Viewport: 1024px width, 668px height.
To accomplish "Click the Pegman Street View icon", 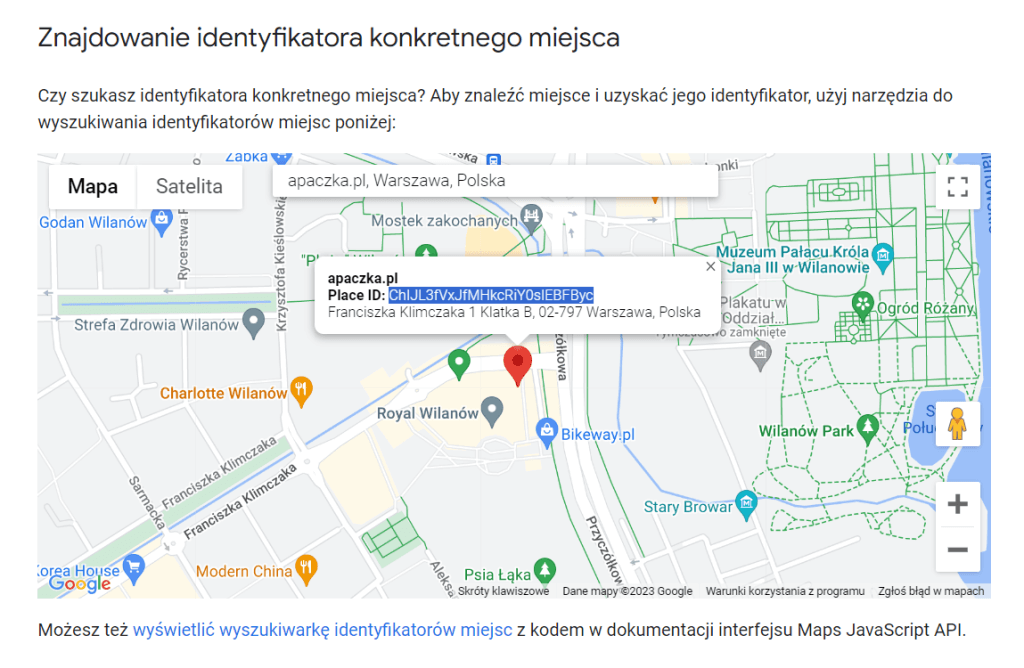I will [x=957, y=424].
